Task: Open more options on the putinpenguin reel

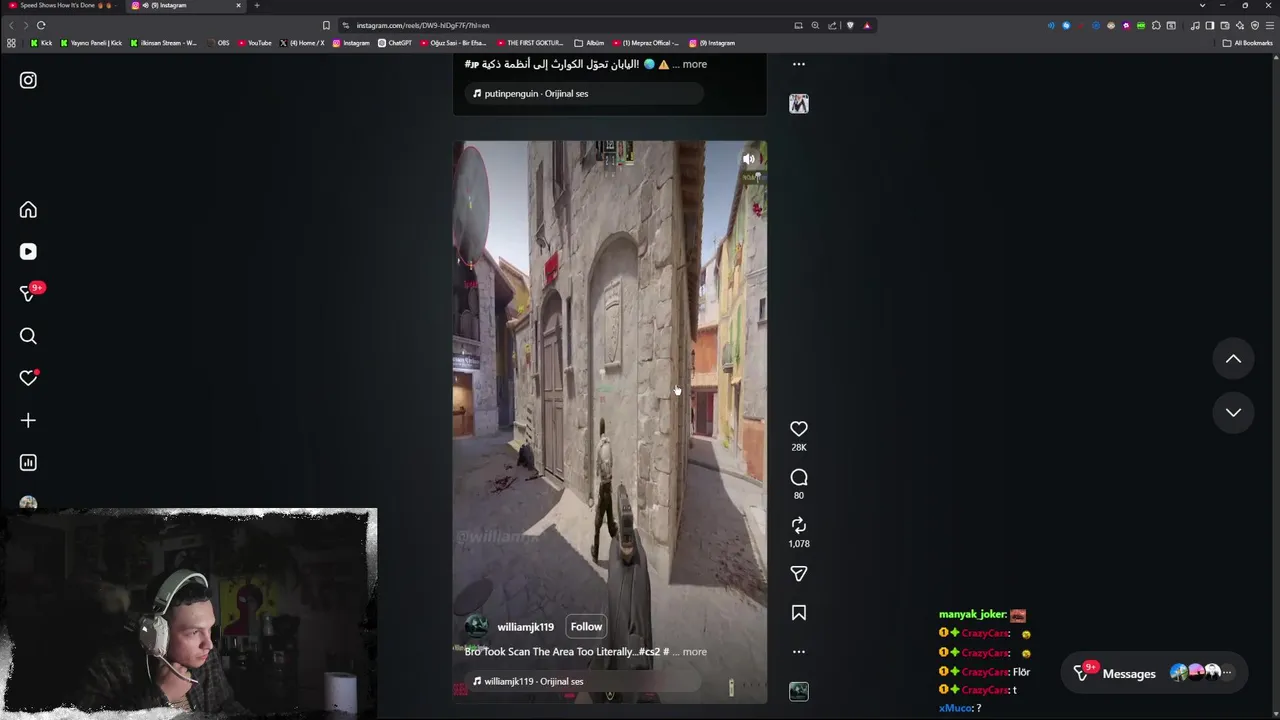Action: pyautogui.click(x=798, y=64)
